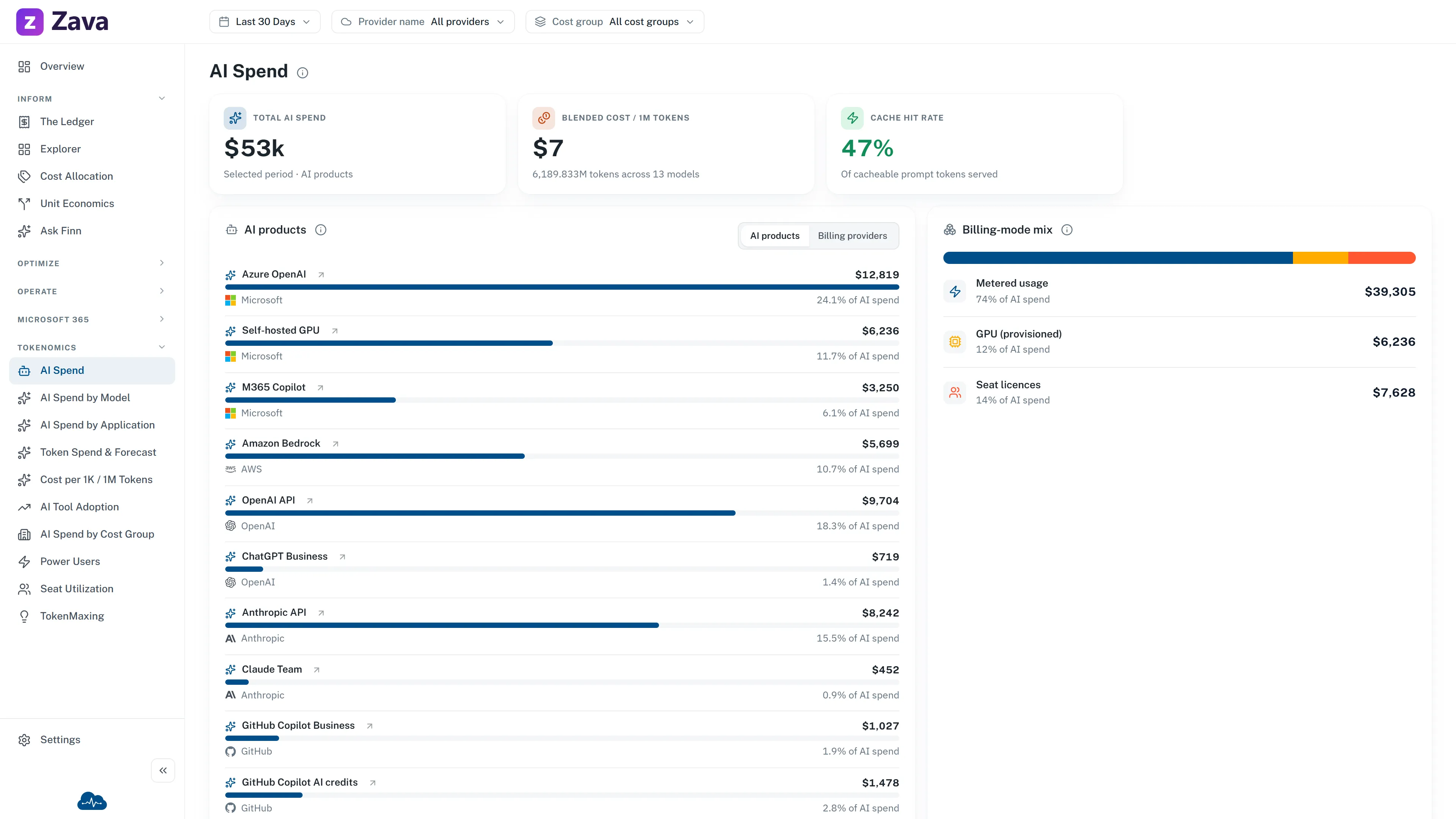Click the red Seat licences bar segment
Viewport: 1456px width, 819px height.
tap(1382, 258)
